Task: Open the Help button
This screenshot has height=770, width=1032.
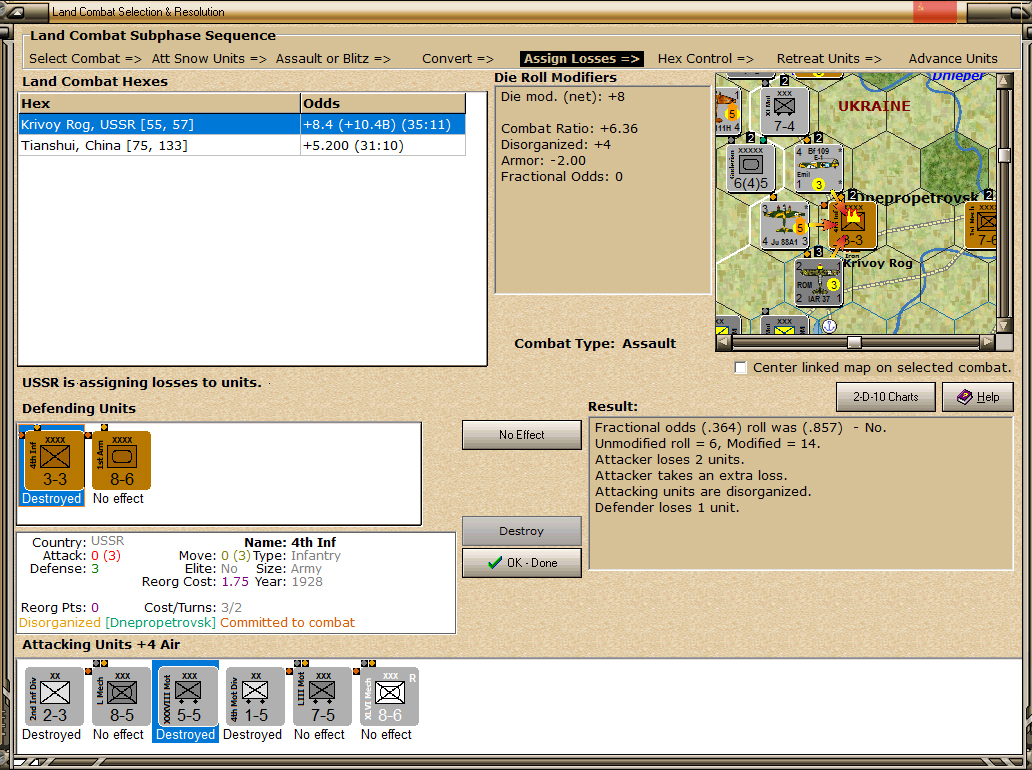Action: point(977,397)
